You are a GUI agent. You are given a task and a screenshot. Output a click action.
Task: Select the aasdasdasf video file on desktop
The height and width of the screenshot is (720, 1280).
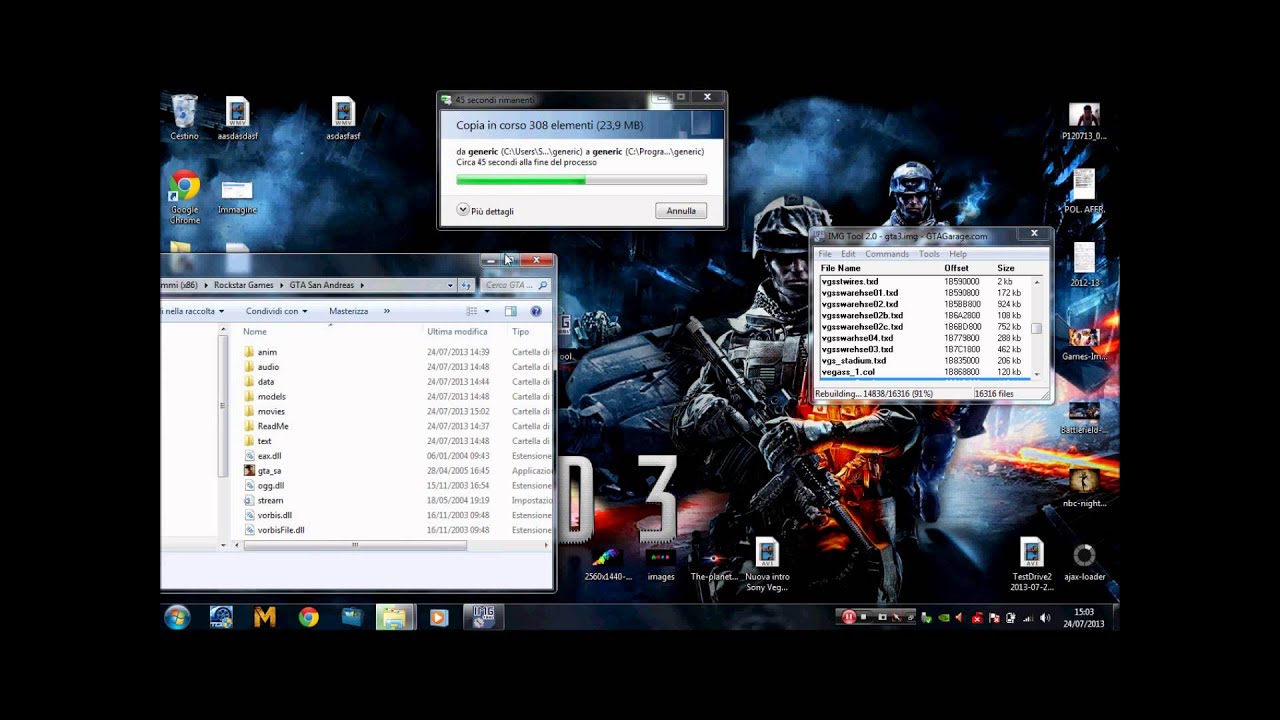[237, 118]
